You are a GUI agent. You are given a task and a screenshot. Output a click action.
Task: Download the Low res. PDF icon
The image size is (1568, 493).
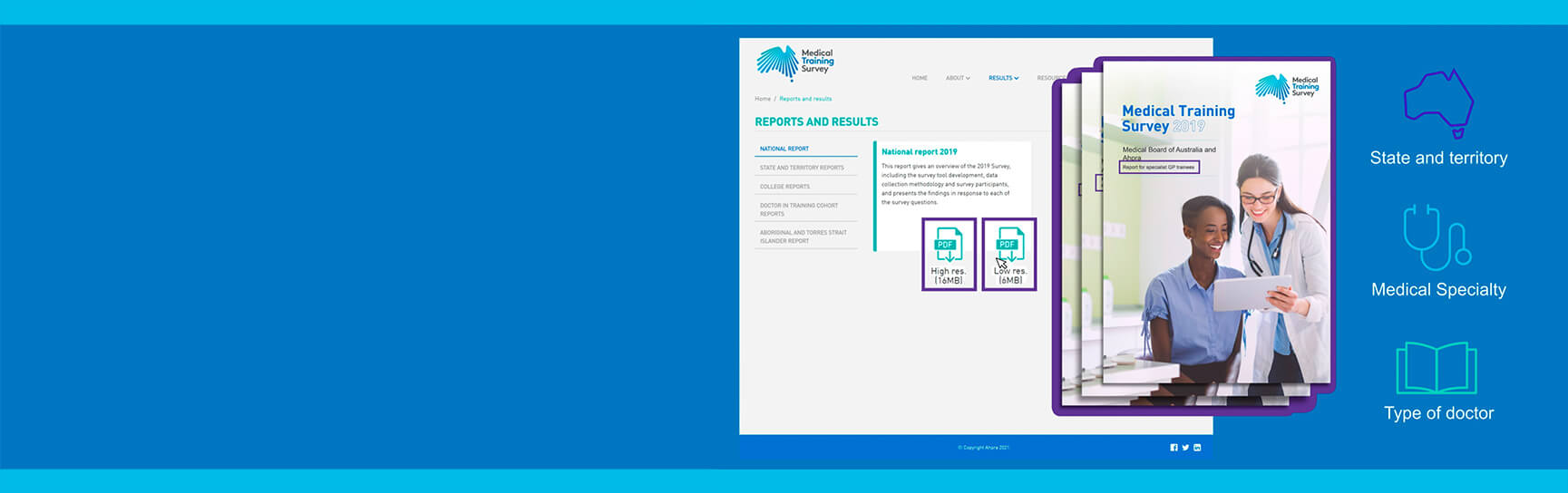[1009, 254]
